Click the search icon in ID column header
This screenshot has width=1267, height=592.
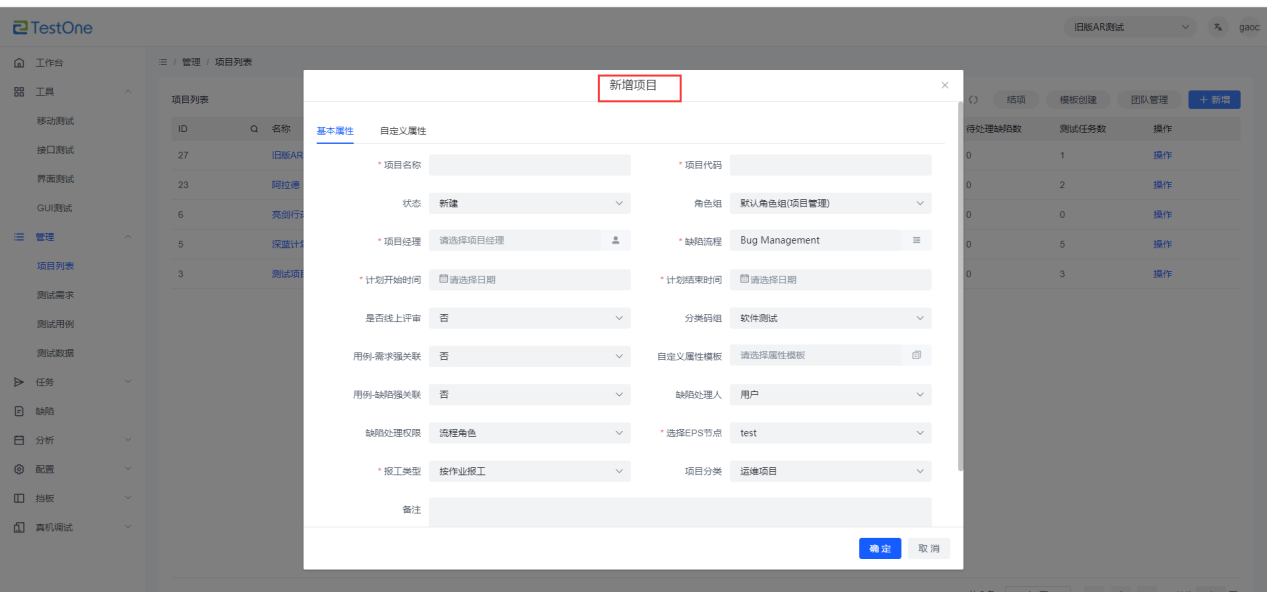coord(254,129)
